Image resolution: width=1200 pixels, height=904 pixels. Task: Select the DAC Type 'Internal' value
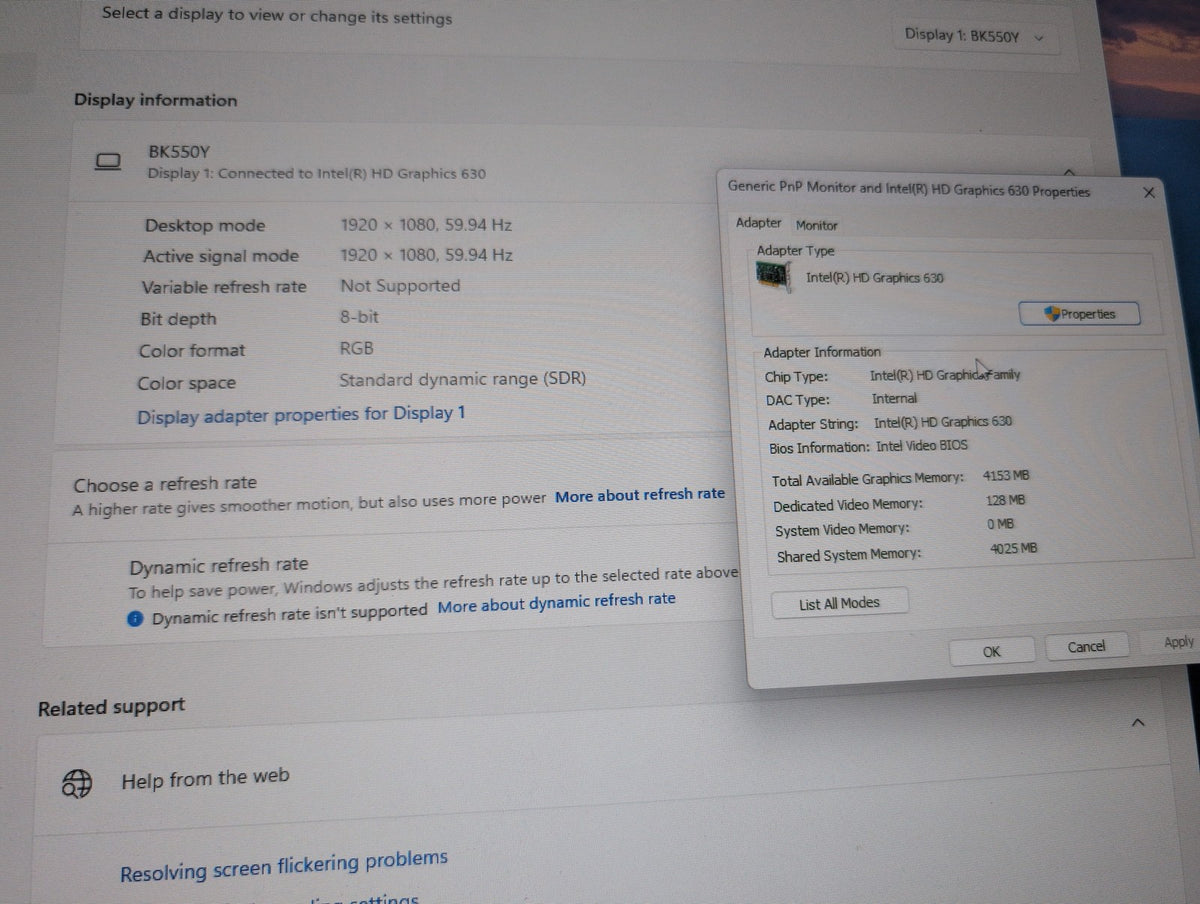coord(894,399)
